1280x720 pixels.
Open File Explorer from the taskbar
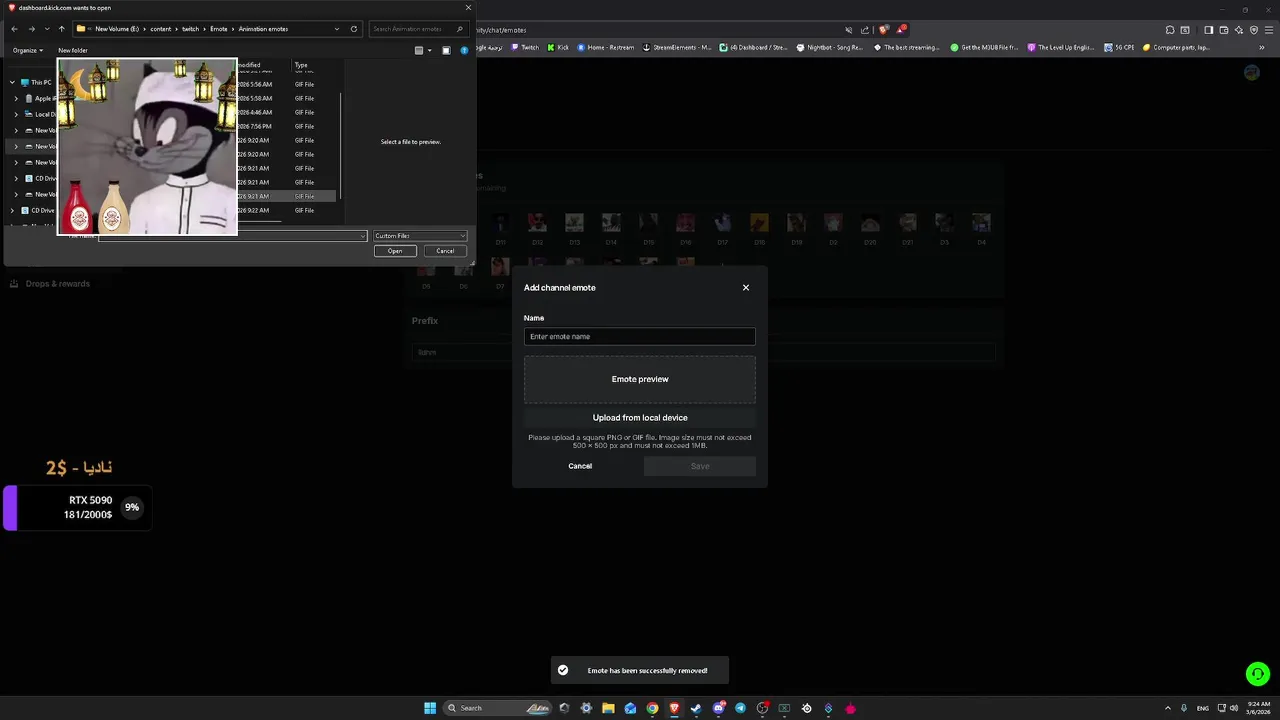tap(608, 708)
